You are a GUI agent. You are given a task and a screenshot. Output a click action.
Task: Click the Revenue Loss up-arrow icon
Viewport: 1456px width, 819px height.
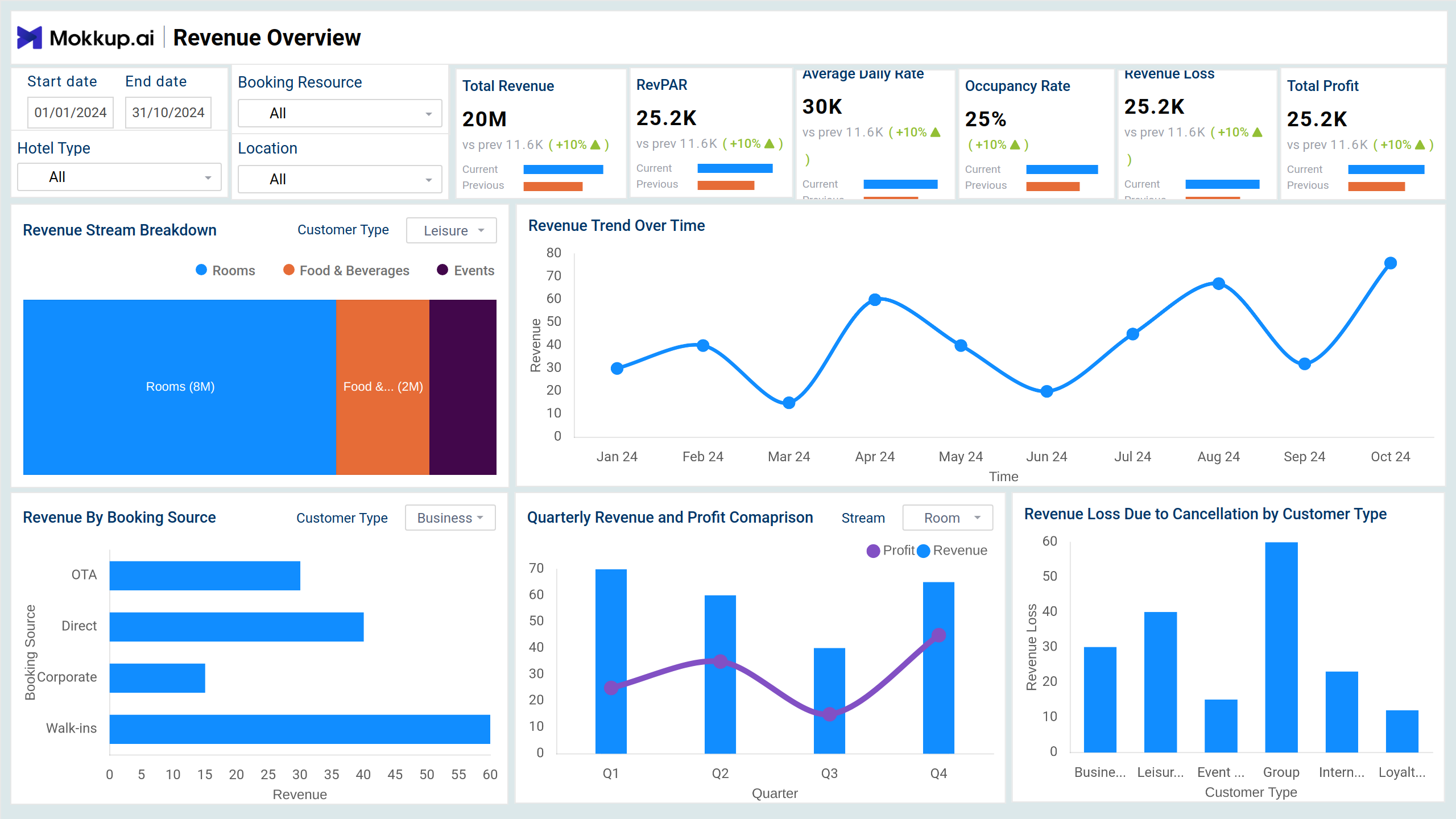[x=1258, y=132]
